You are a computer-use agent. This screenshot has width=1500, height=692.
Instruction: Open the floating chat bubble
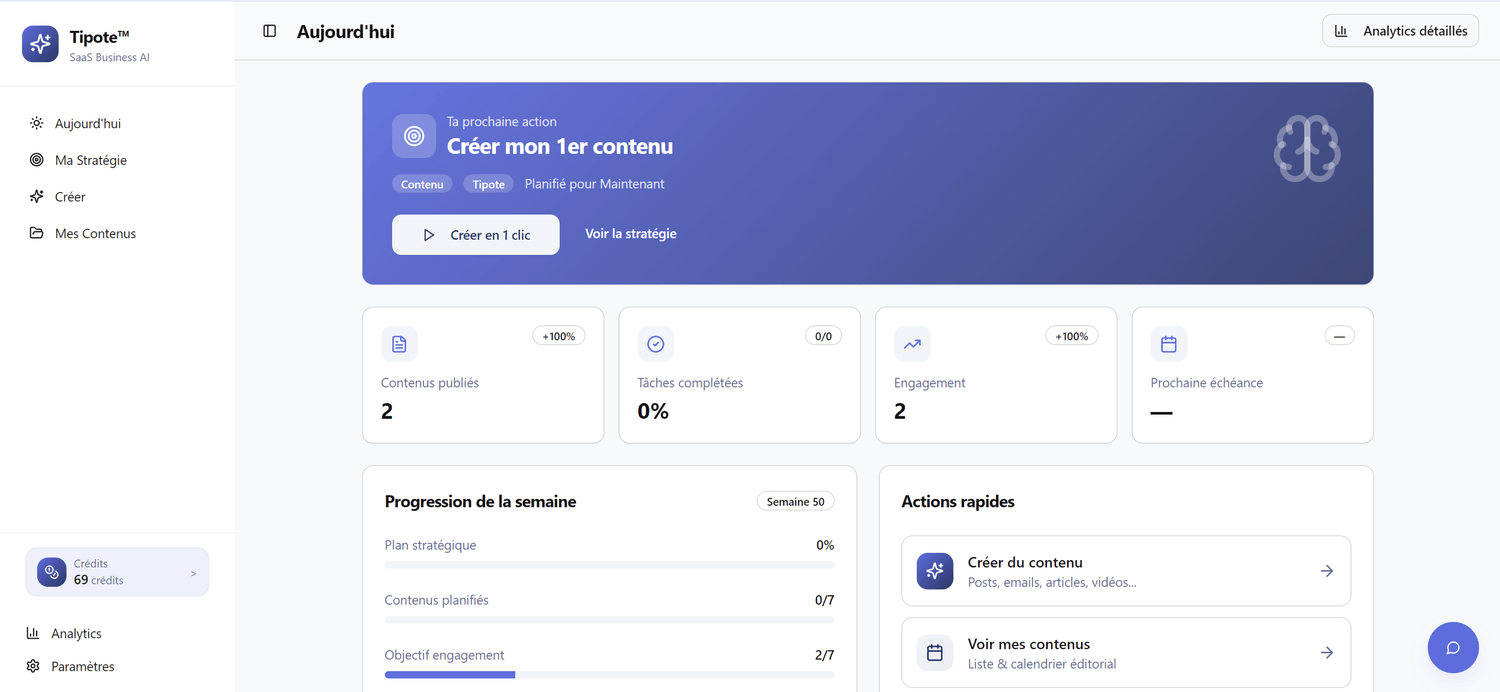coord(1453,647)
